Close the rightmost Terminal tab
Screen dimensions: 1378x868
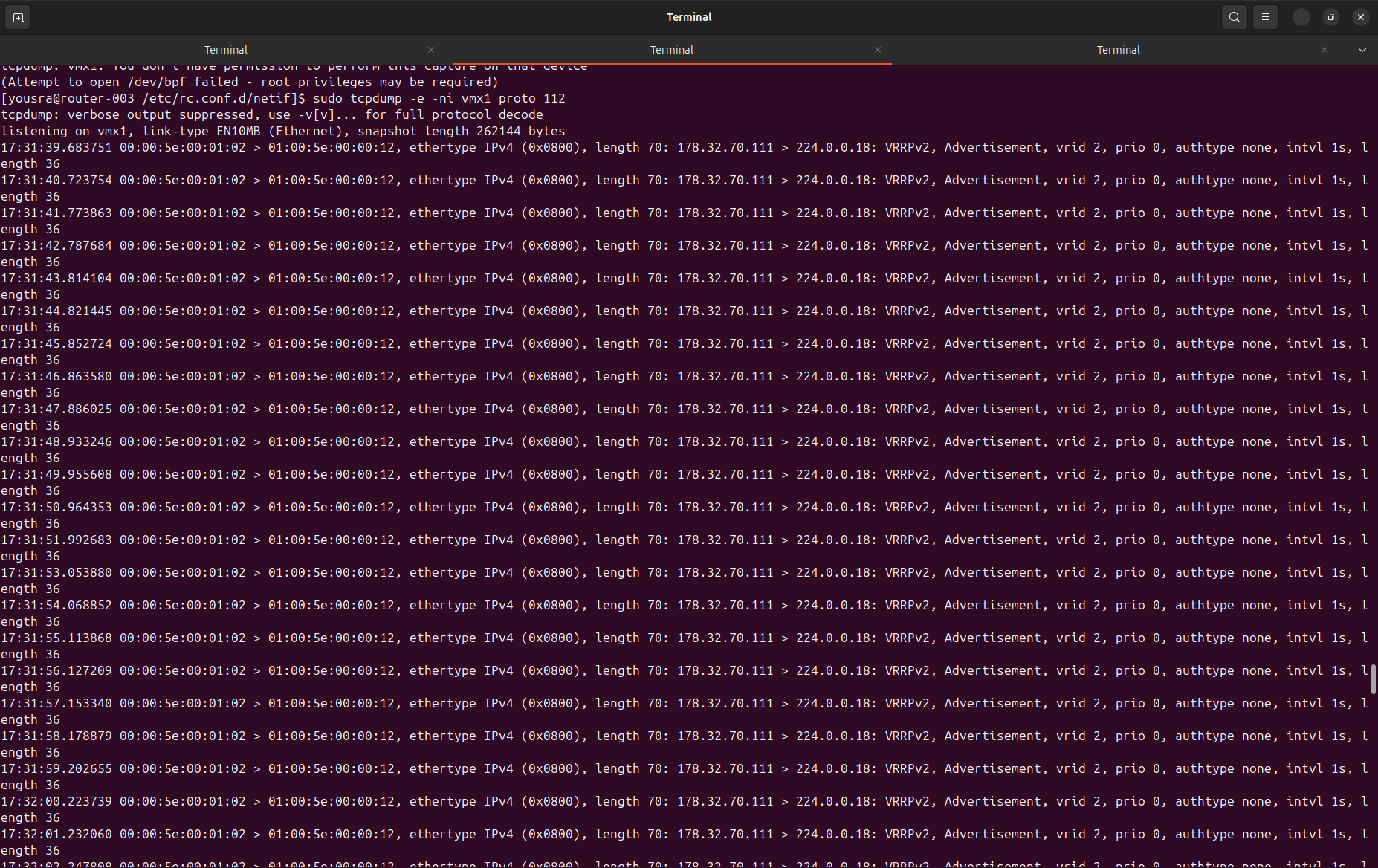tap(1324, 50)
